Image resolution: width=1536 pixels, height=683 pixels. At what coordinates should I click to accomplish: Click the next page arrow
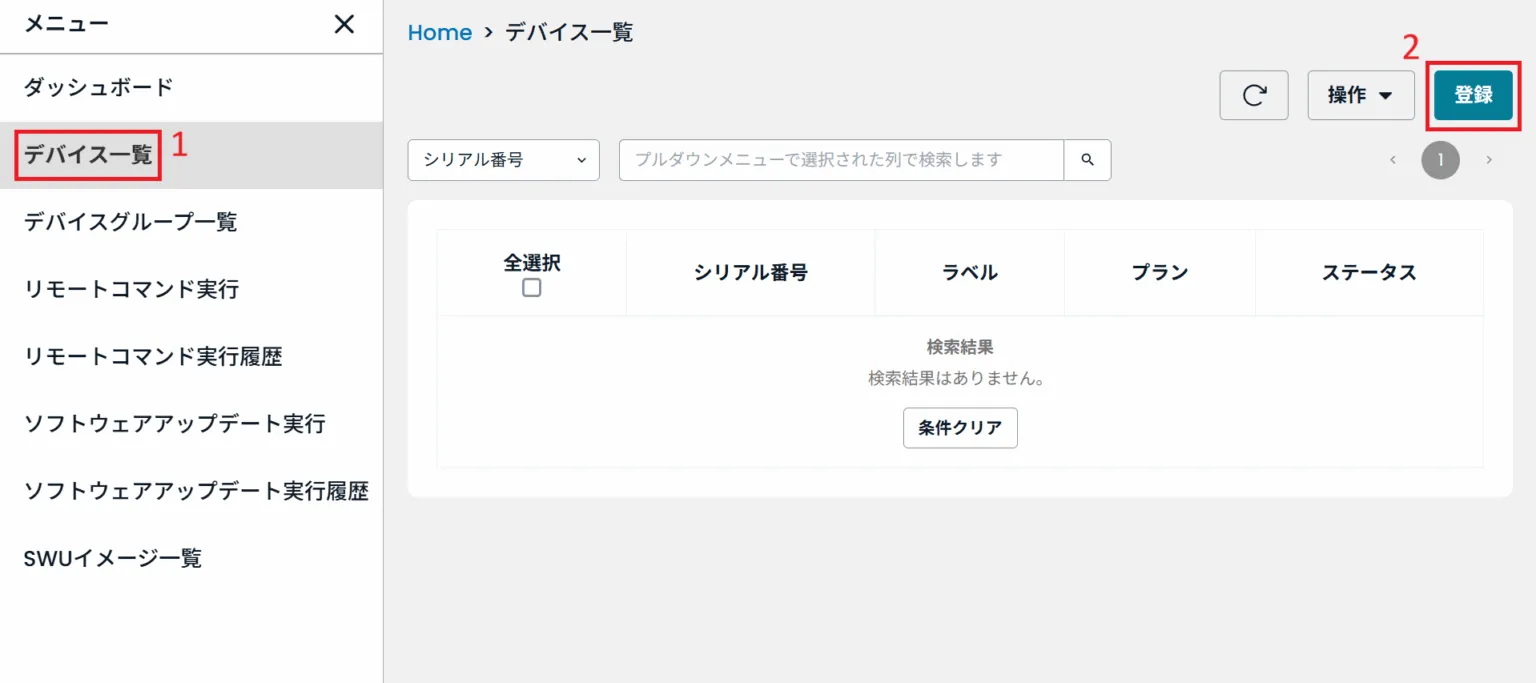(1489, 160)
